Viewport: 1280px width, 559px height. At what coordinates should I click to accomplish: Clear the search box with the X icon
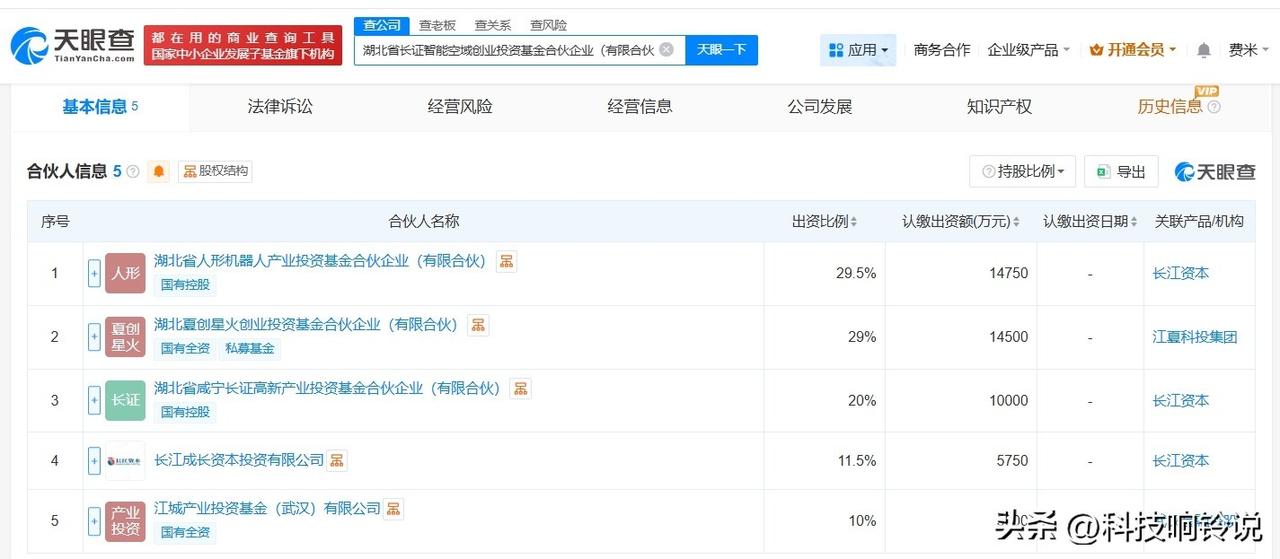pos(666,49)
